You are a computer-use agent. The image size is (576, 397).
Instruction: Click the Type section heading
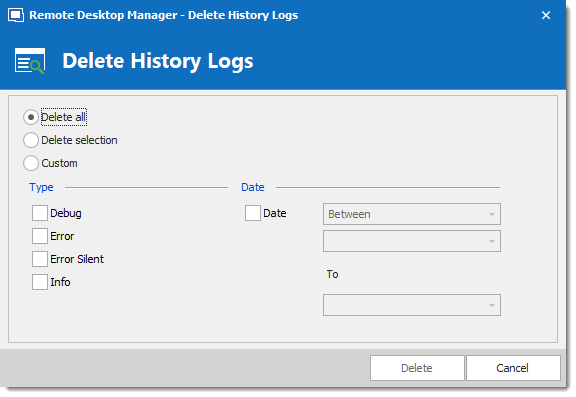(x=42, y=187)
